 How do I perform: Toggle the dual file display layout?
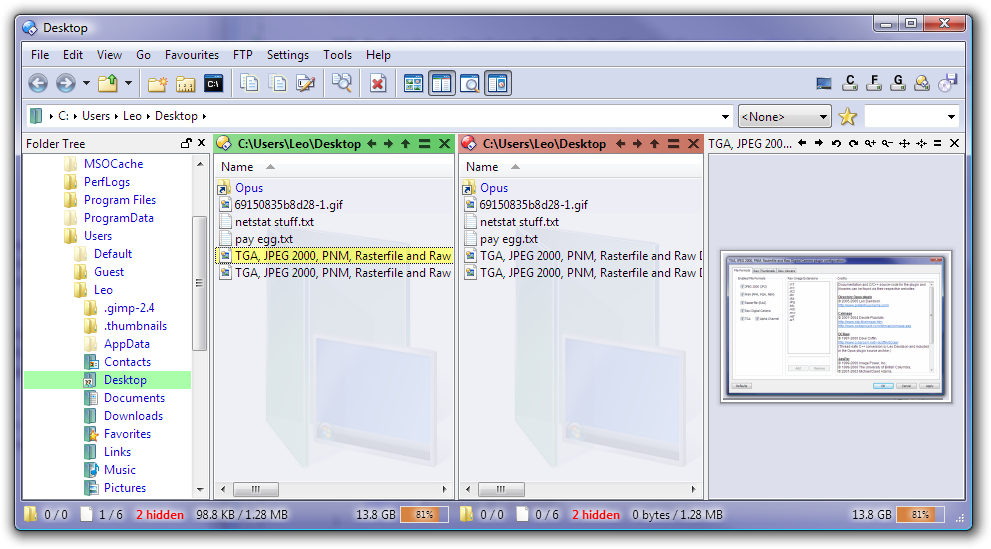[x=442, y=84]
